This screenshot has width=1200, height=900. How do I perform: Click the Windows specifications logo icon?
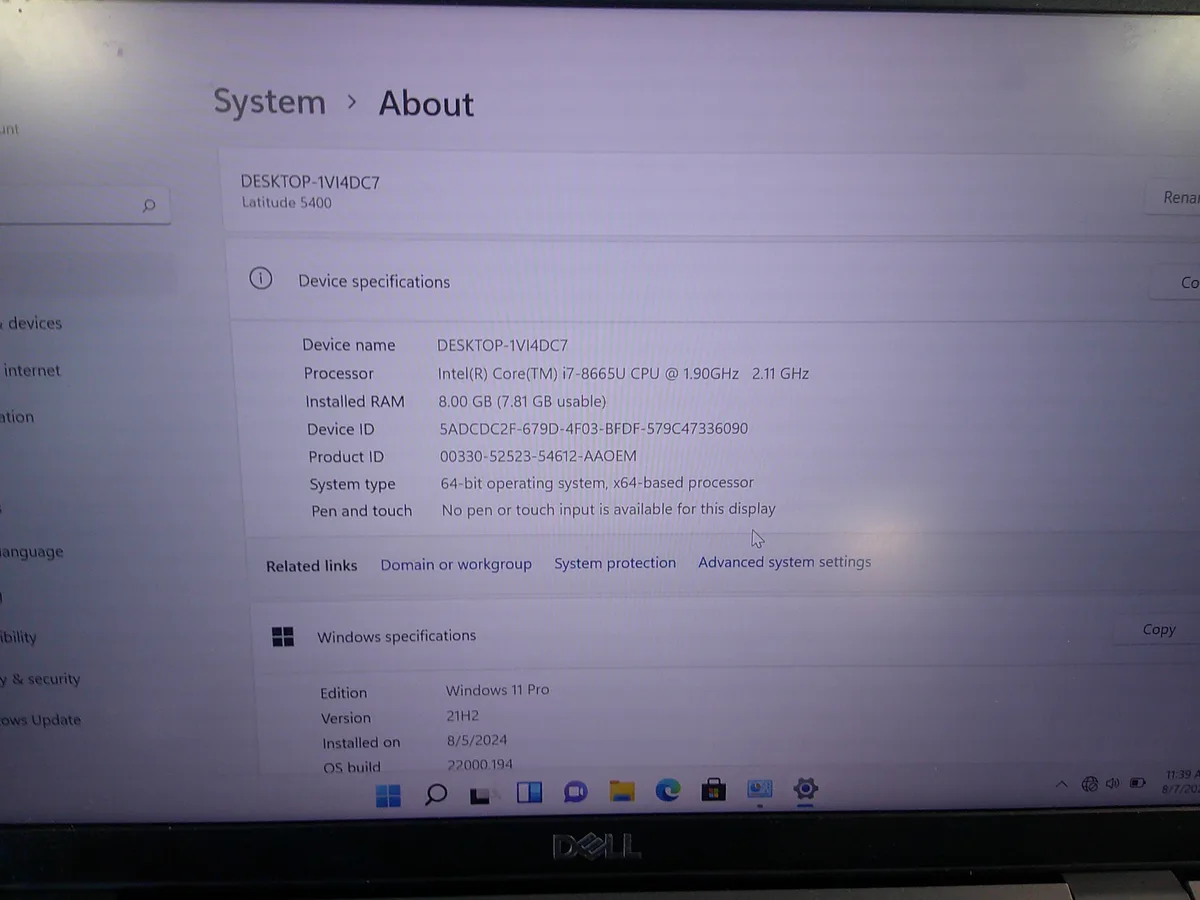point(283,637)
